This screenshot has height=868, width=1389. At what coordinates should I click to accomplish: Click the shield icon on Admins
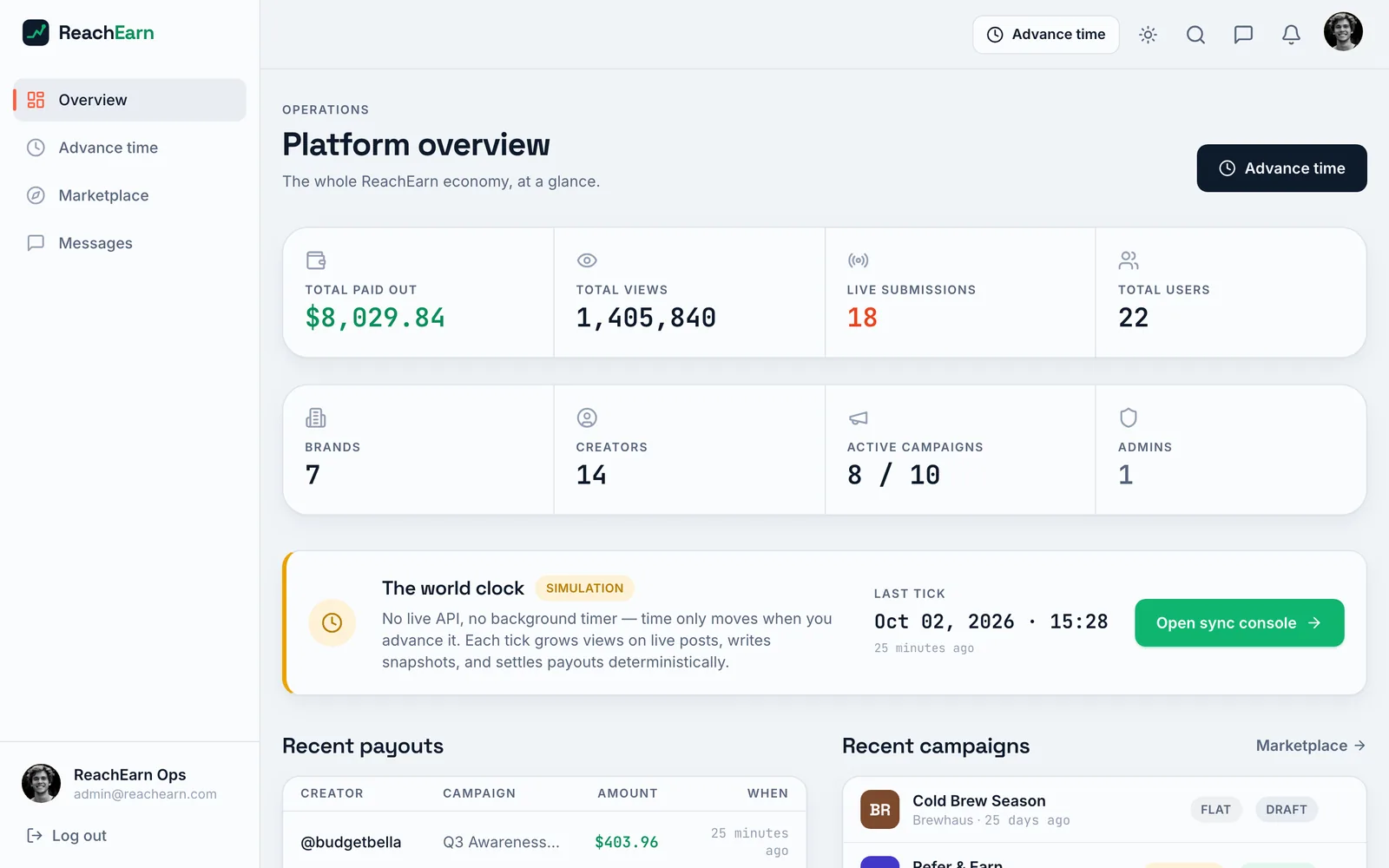1129,418
